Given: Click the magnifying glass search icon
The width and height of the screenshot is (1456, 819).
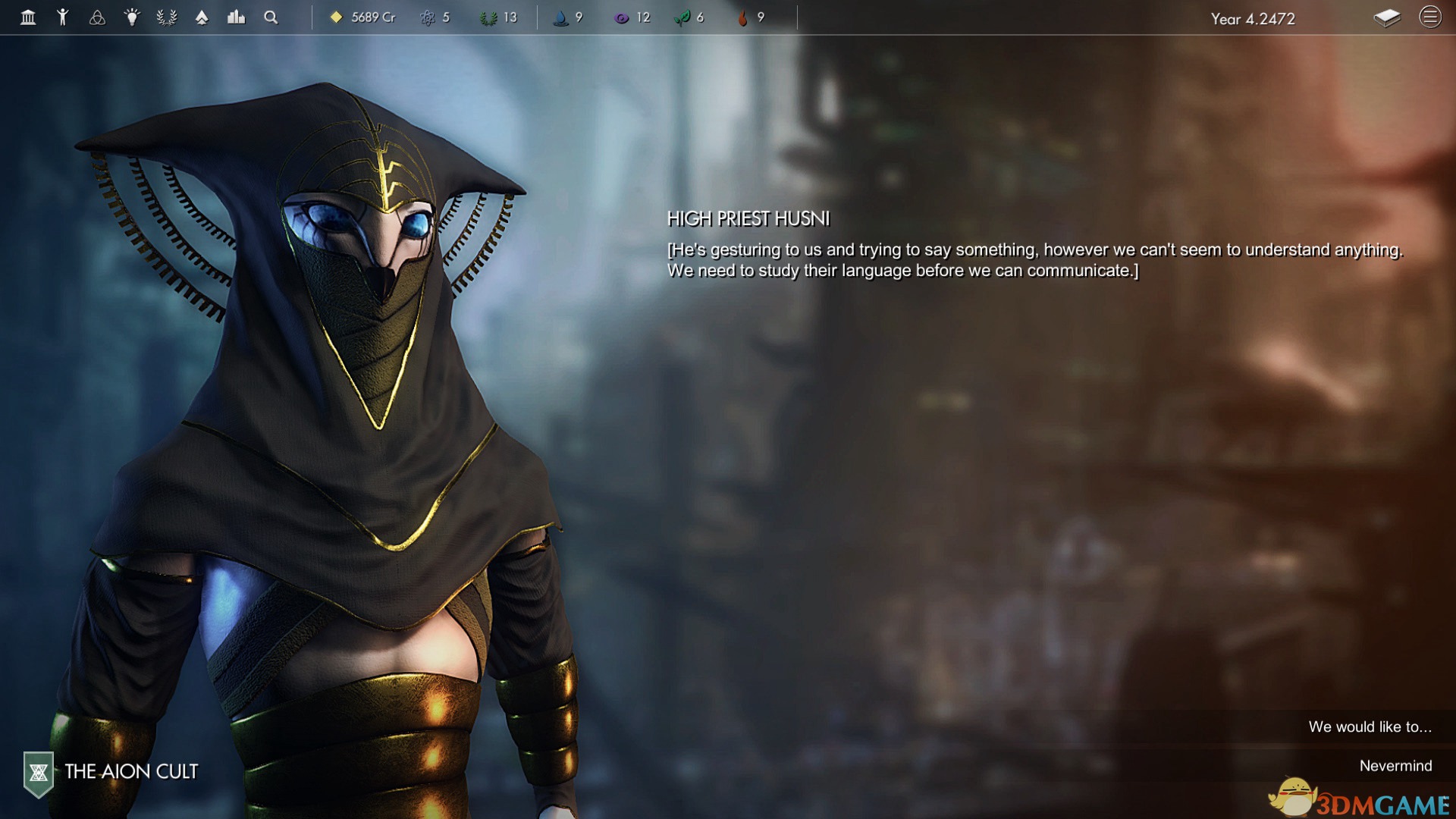Looking at the screenshot, I should pyautogui.click(x=271, y=17).
